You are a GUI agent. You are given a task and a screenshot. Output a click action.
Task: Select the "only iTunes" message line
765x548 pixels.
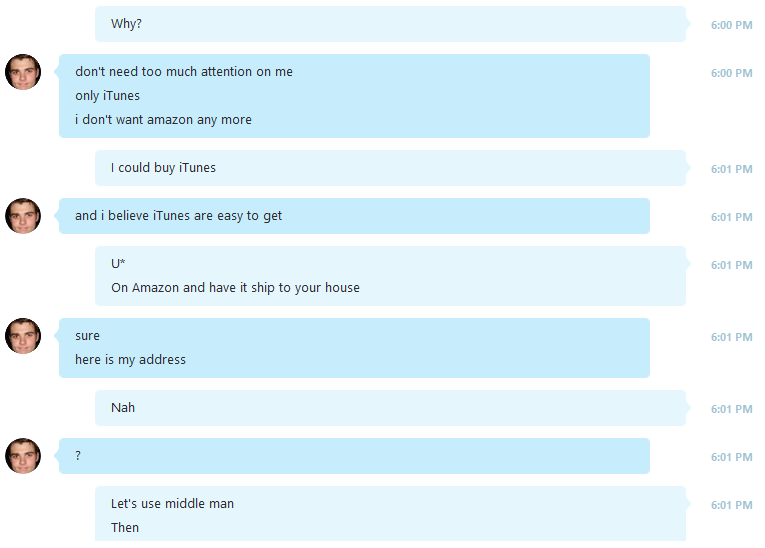click(107, 96)
